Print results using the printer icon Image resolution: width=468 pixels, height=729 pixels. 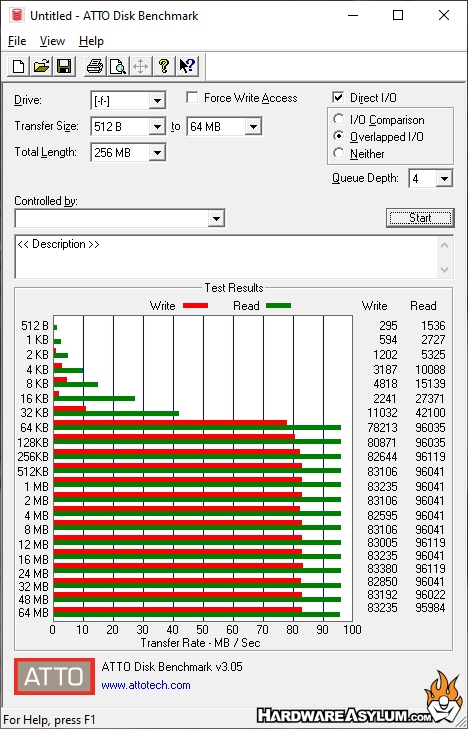[95, 66]
